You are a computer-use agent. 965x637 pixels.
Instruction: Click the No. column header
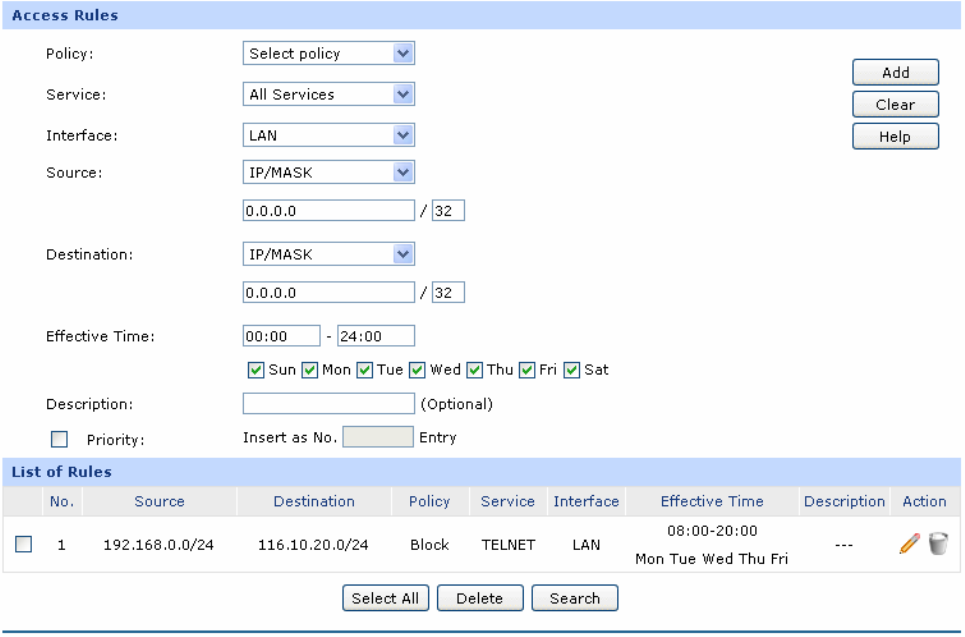tap(62, 502)
